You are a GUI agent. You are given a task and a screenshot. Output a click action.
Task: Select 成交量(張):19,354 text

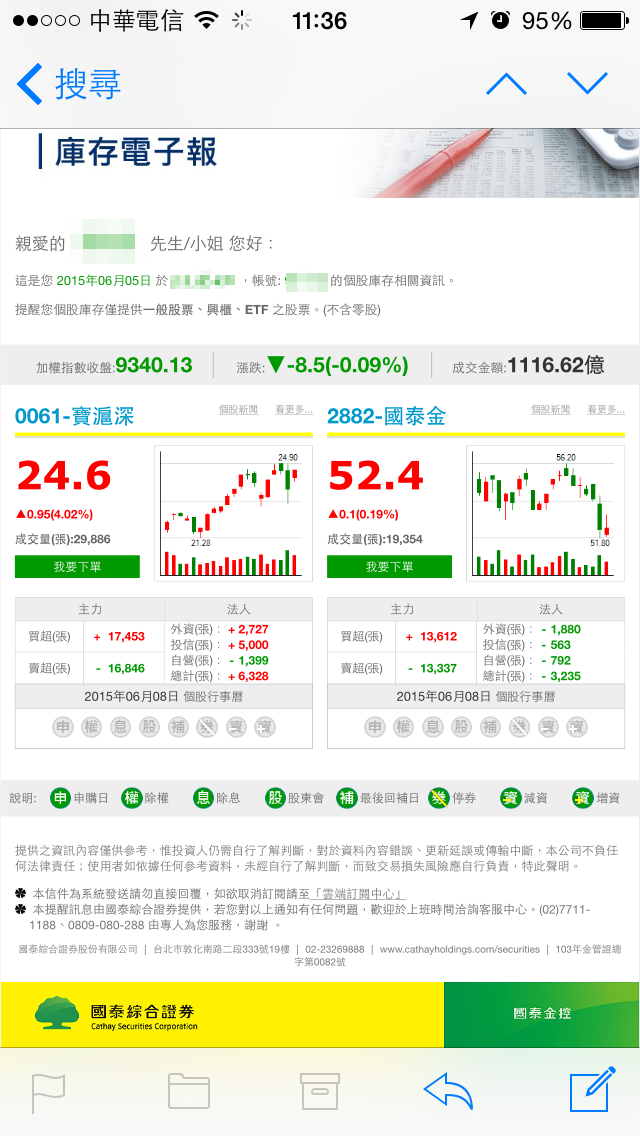(375, 539)
